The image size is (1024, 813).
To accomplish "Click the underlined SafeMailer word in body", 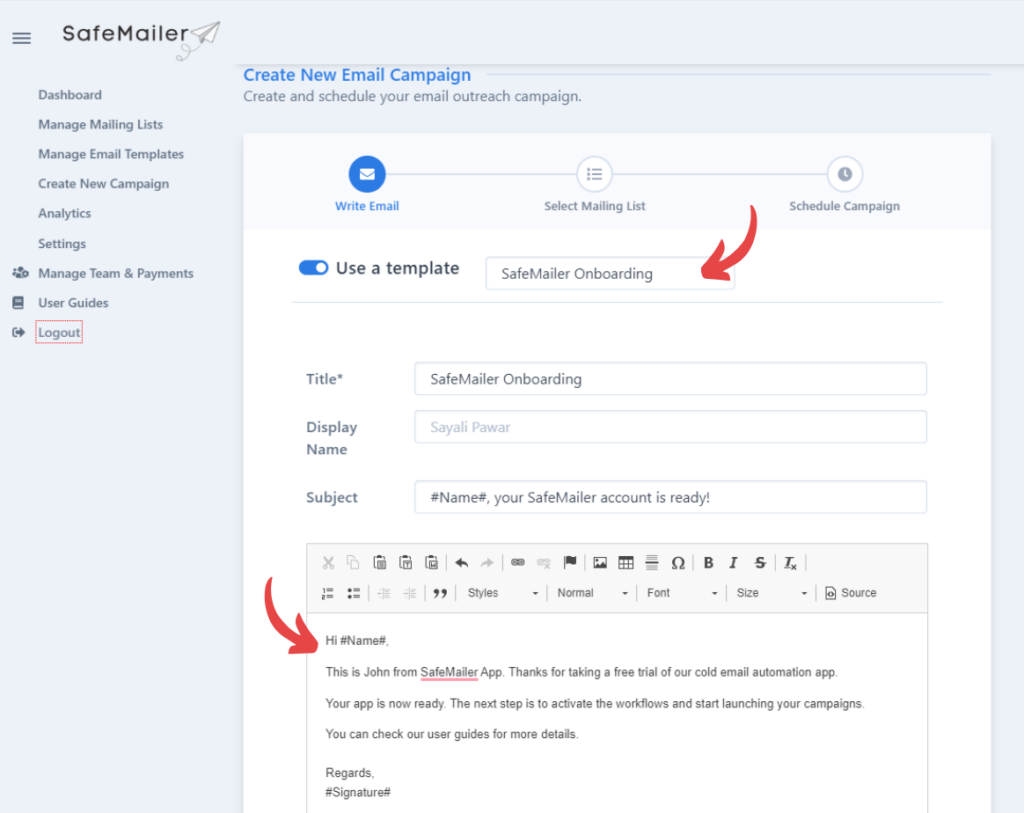I will coord(449,672).
